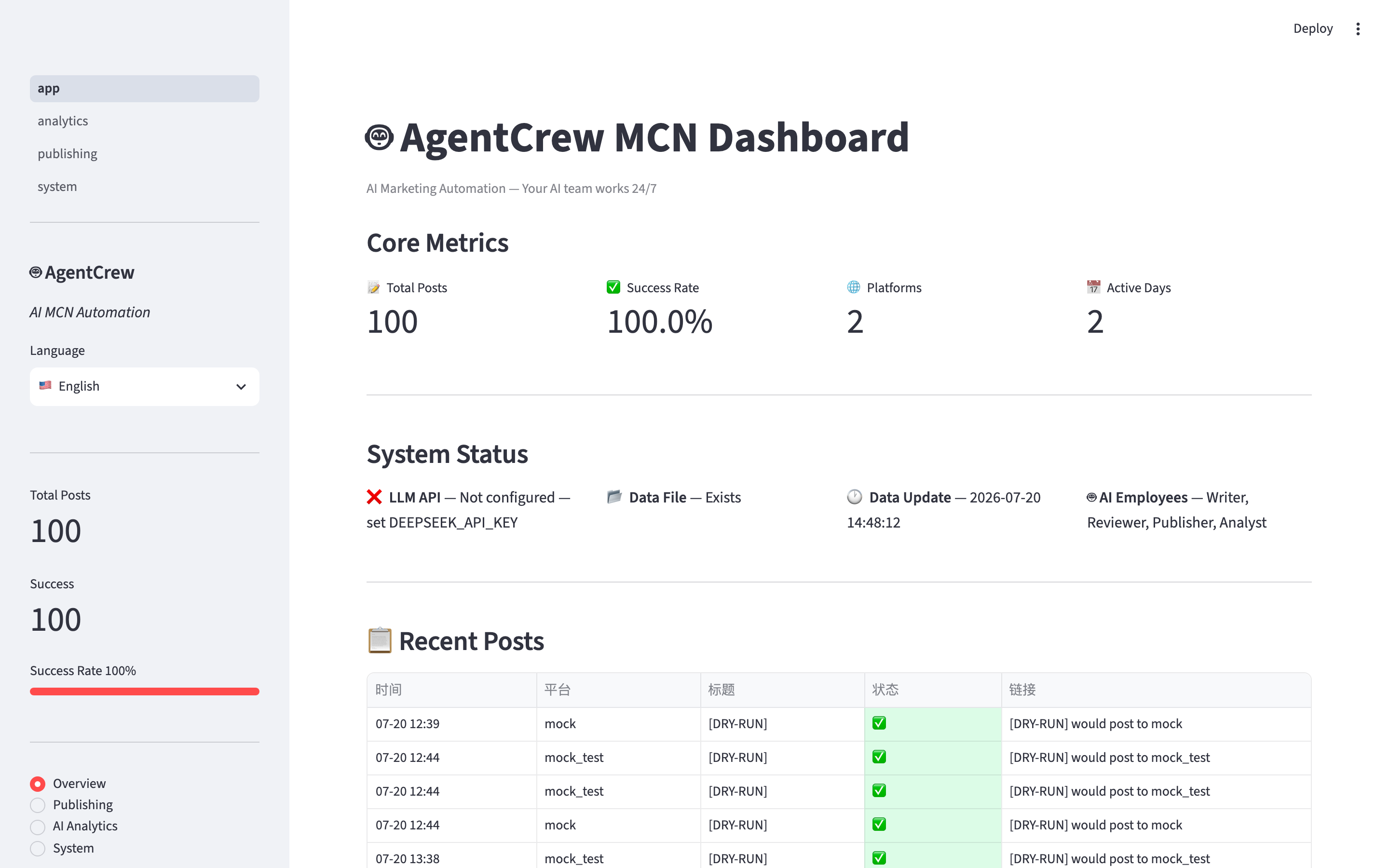1389x868 pixels.
Task: Click the US flag icon in Language selector
Action: point(45,386)
